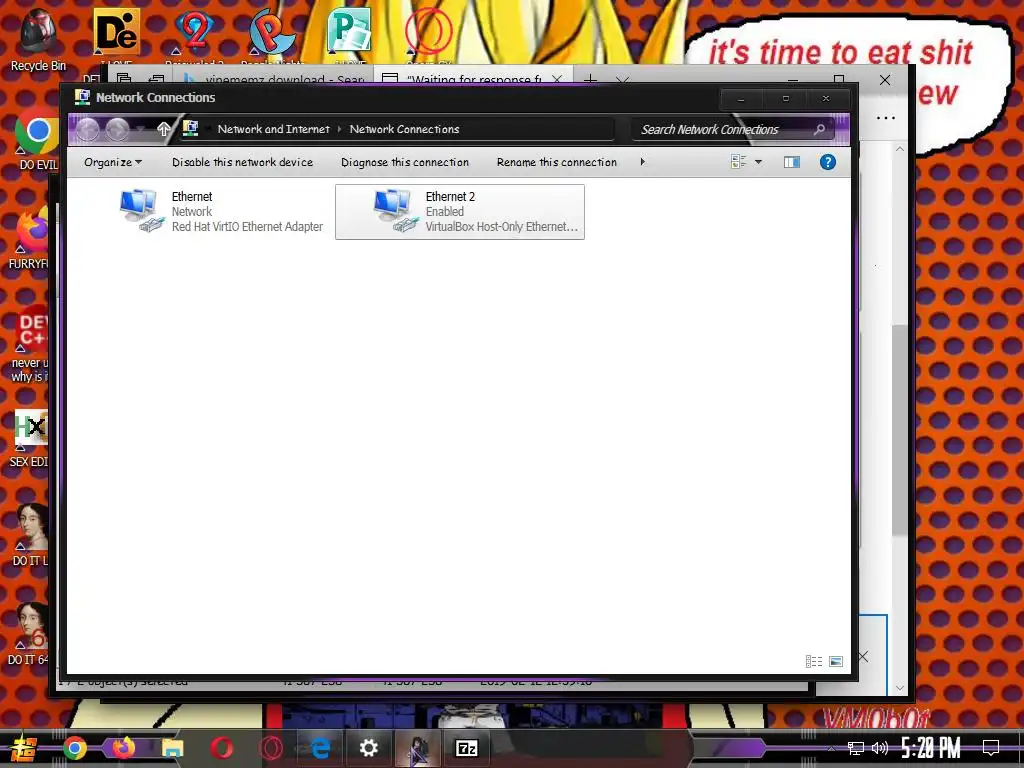This screenshot has width=1024, height=768.
Task: Click the volume tray icon
Action: [x=880, y=748]
